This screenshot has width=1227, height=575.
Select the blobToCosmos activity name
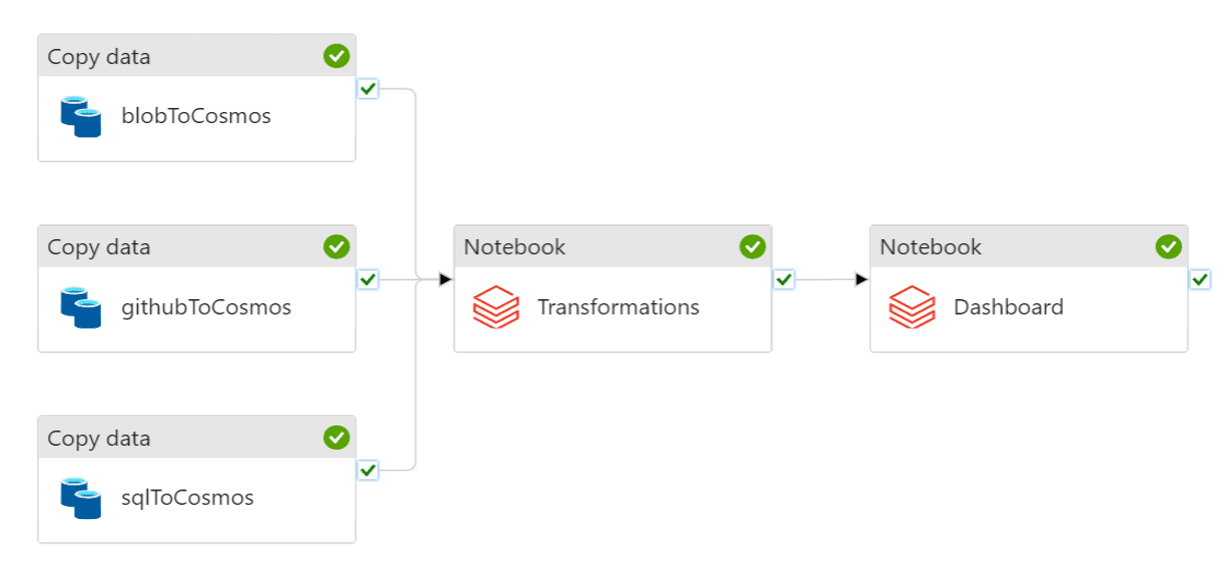(196, 116)
